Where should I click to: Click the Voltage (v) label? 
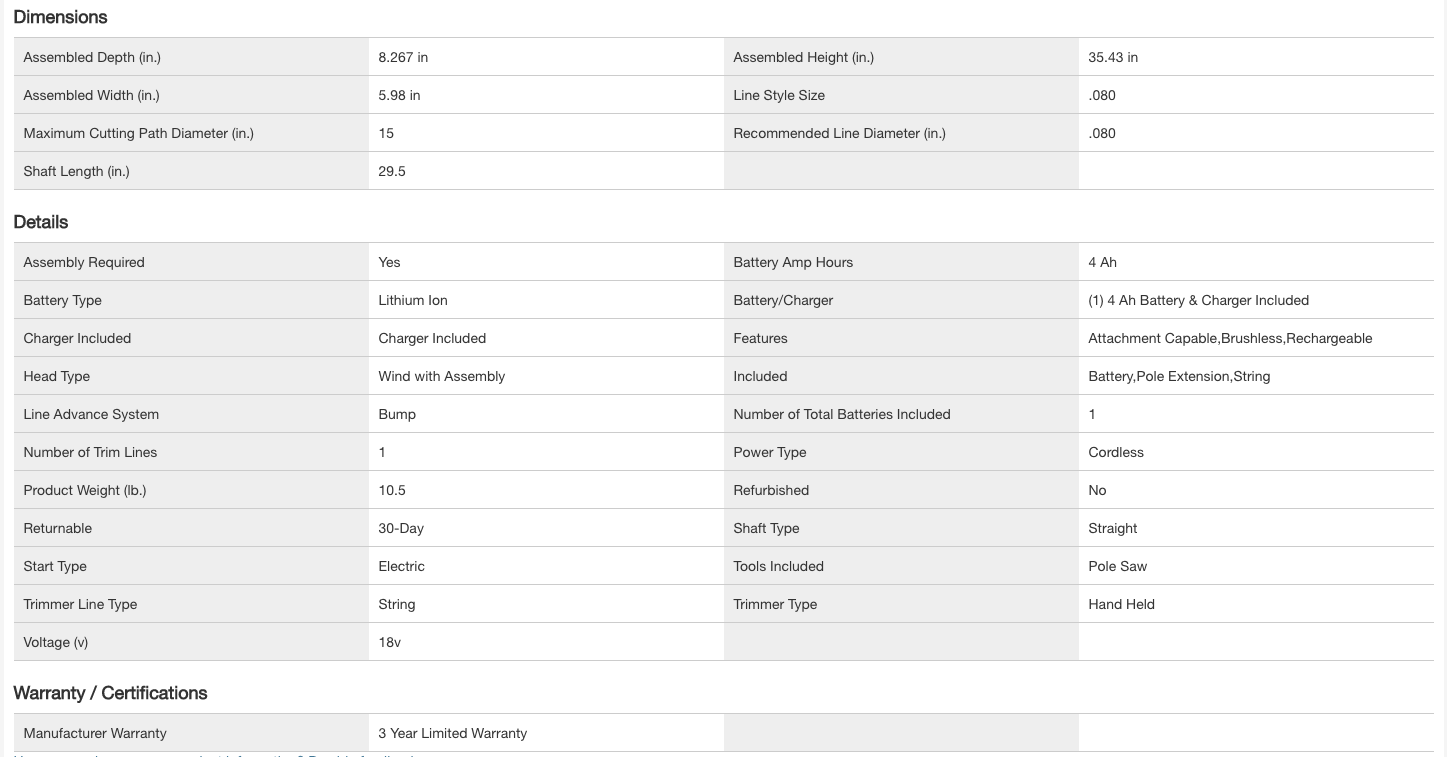[x=56, y=643]
